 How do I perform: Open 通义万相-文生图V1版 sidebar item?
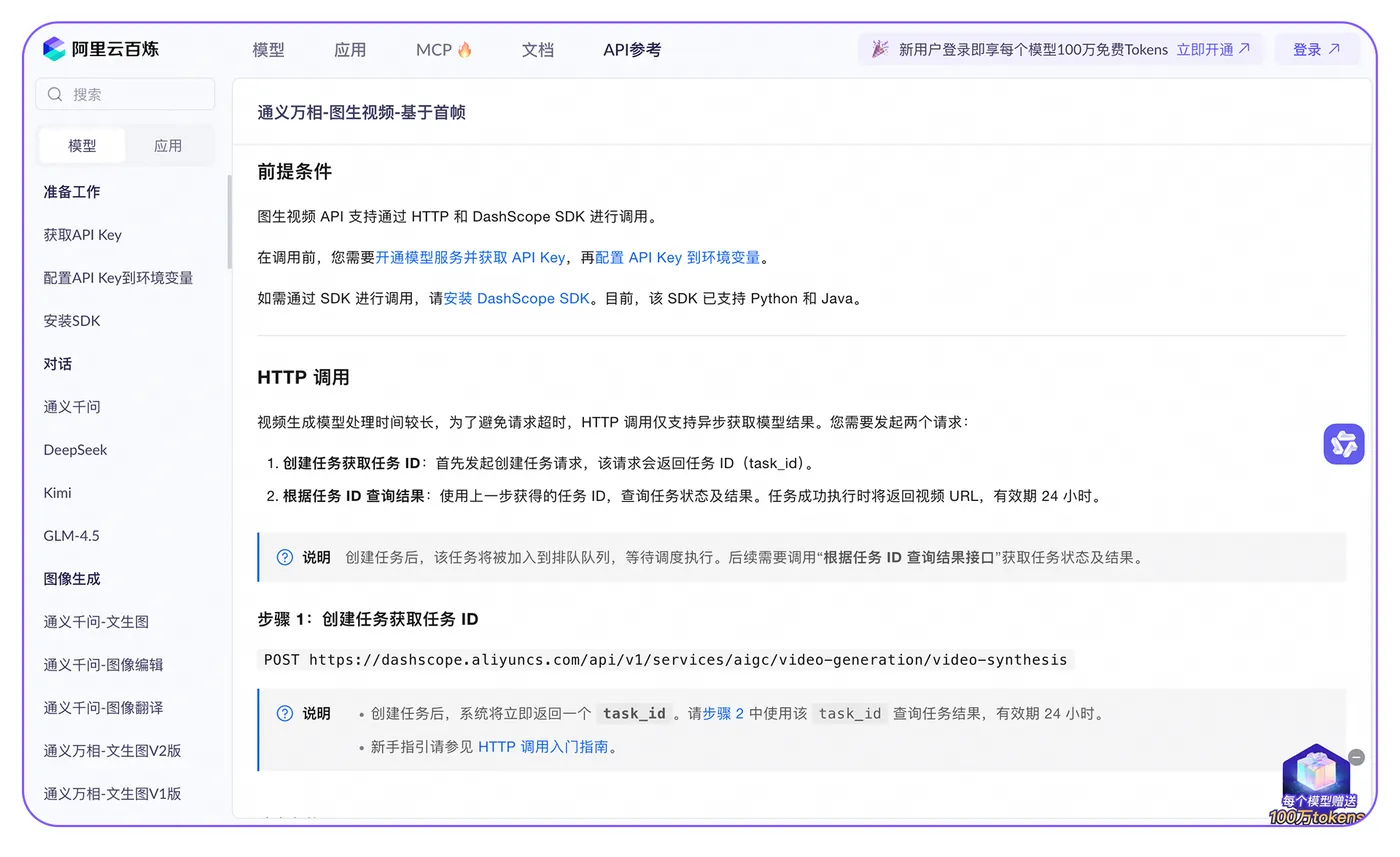[x=112, y=794]
